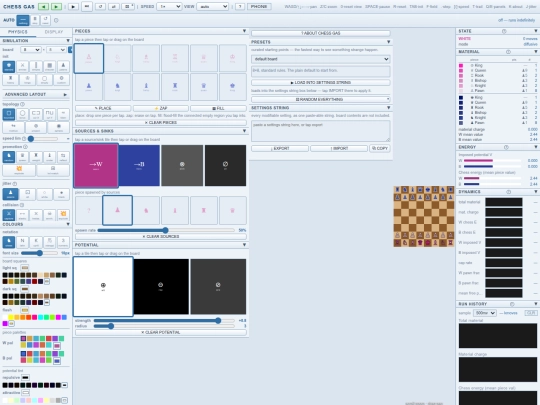Open the default board presets dropdown
540x405 pixels.
click(321, 59)
